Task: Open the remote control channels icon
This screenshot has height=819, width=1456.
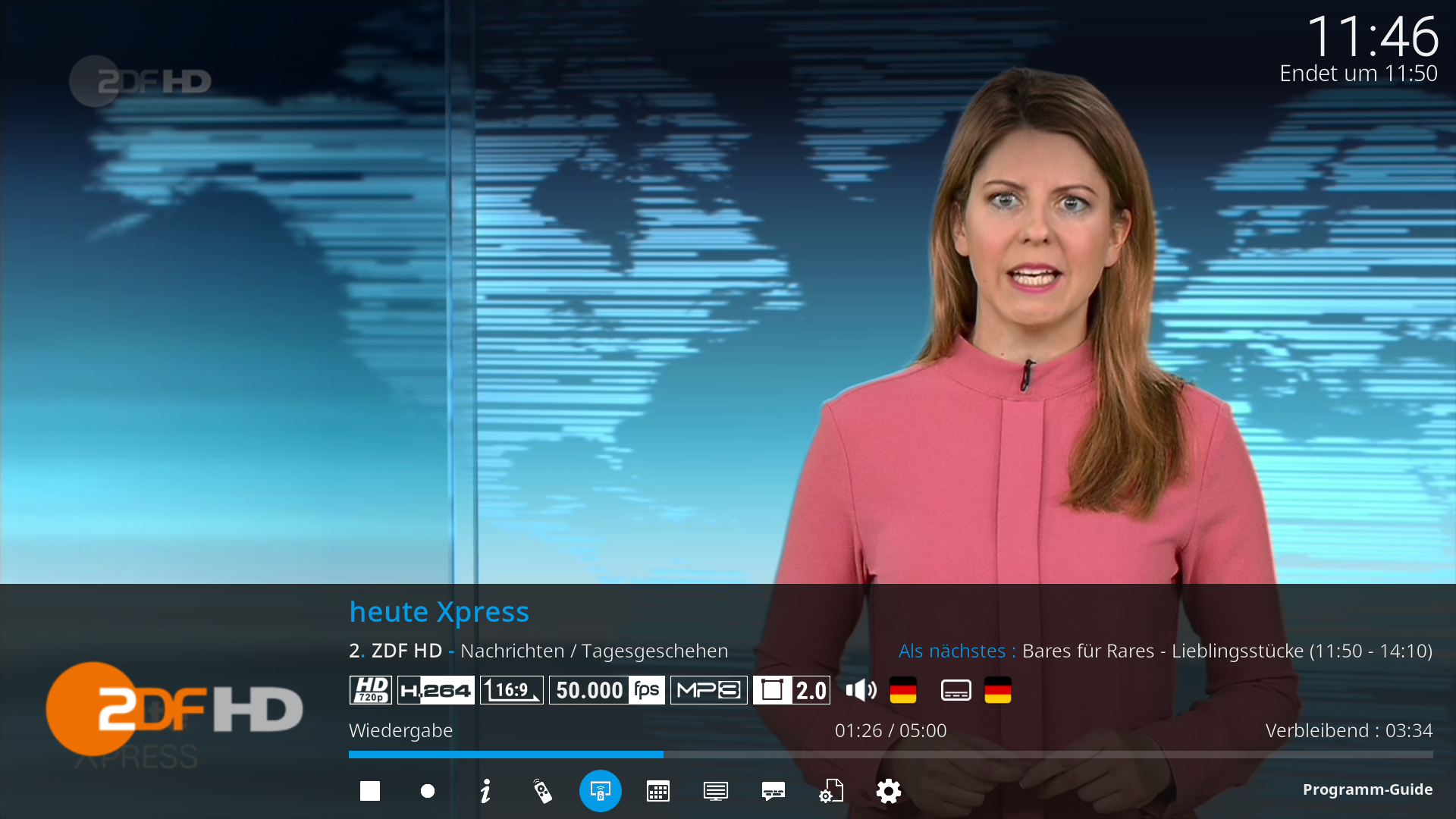Action: tap(543, 791)
